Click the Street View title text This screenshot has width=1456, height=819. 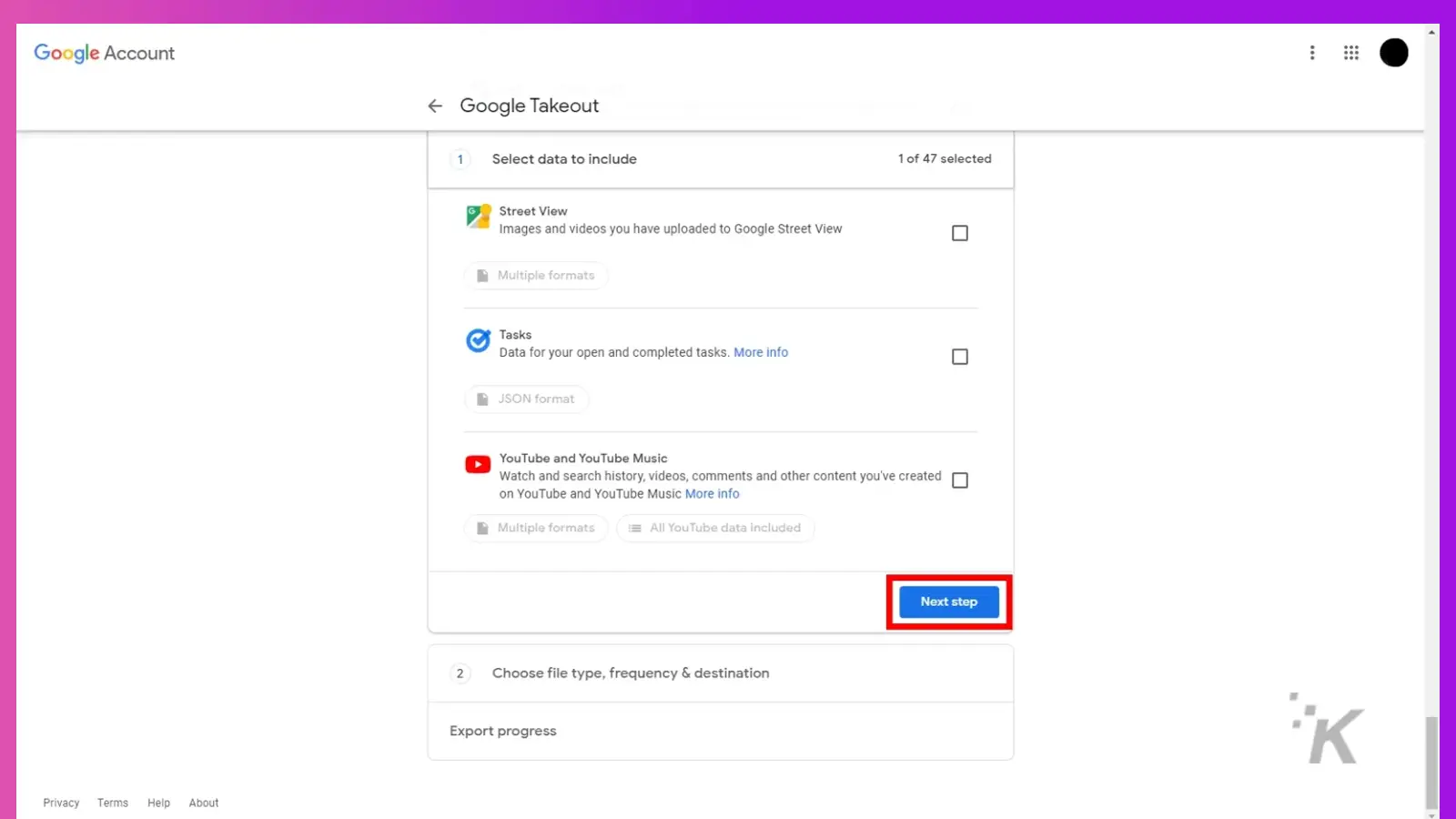[x=533, y=211]
